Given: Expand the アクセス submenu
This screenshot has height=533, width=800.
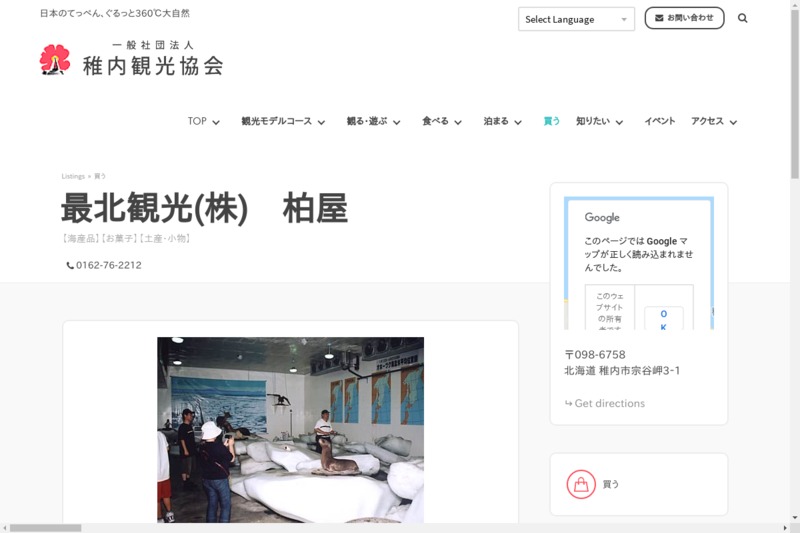Looking at the screenshot, I should tap(733, 122).
